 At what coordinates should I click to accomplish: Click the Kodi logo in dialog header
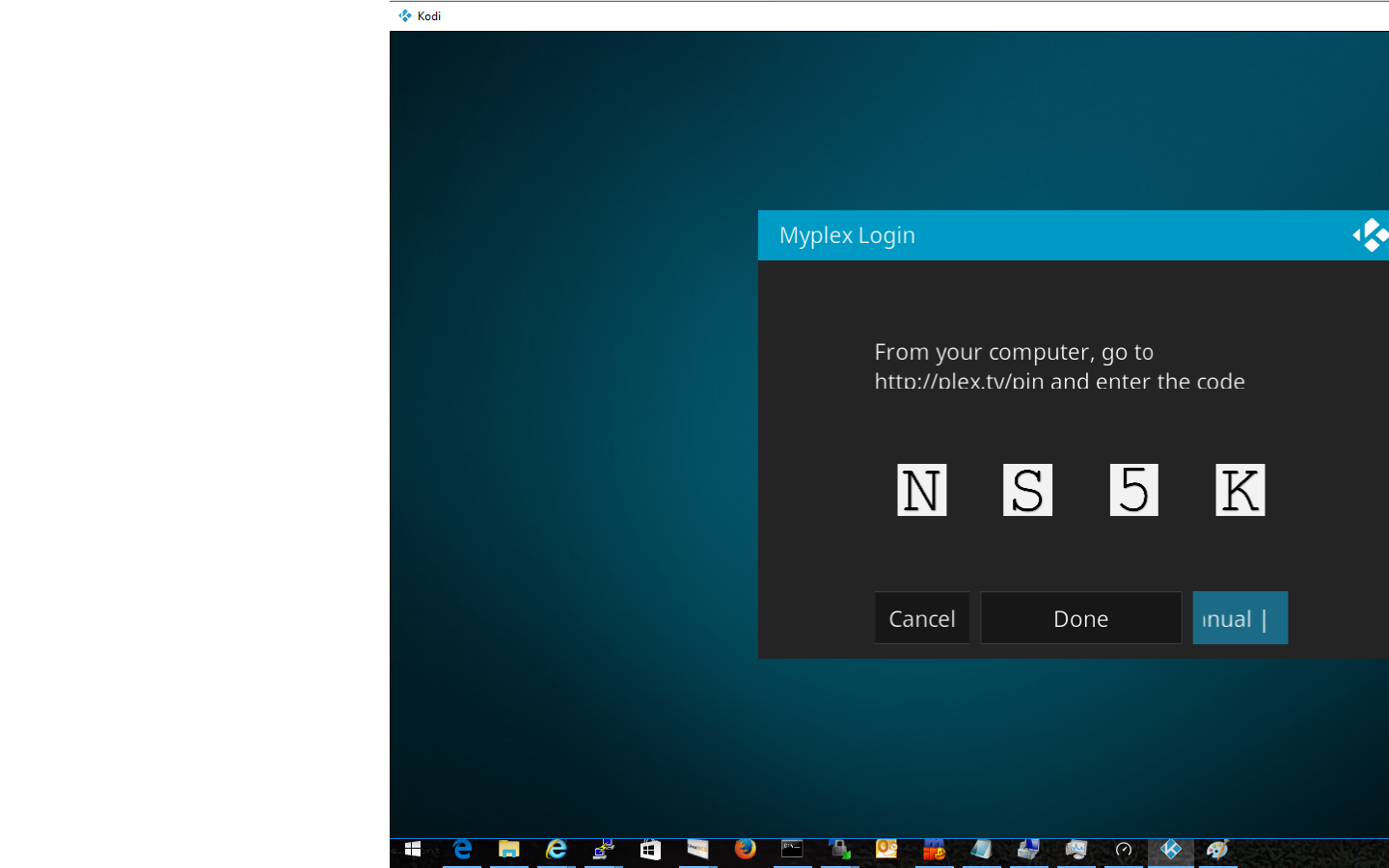pos(1370,235)
